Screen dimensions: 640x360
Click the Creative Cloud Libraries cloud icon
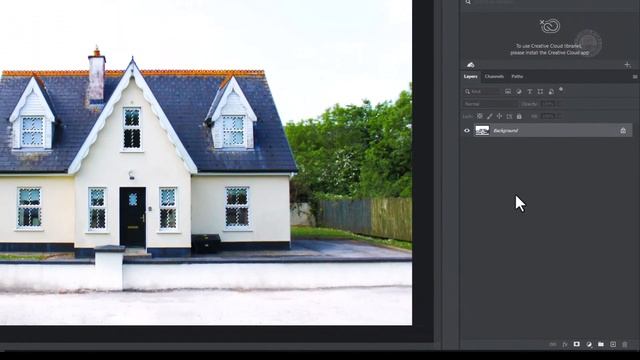click(x=550, y=26)
